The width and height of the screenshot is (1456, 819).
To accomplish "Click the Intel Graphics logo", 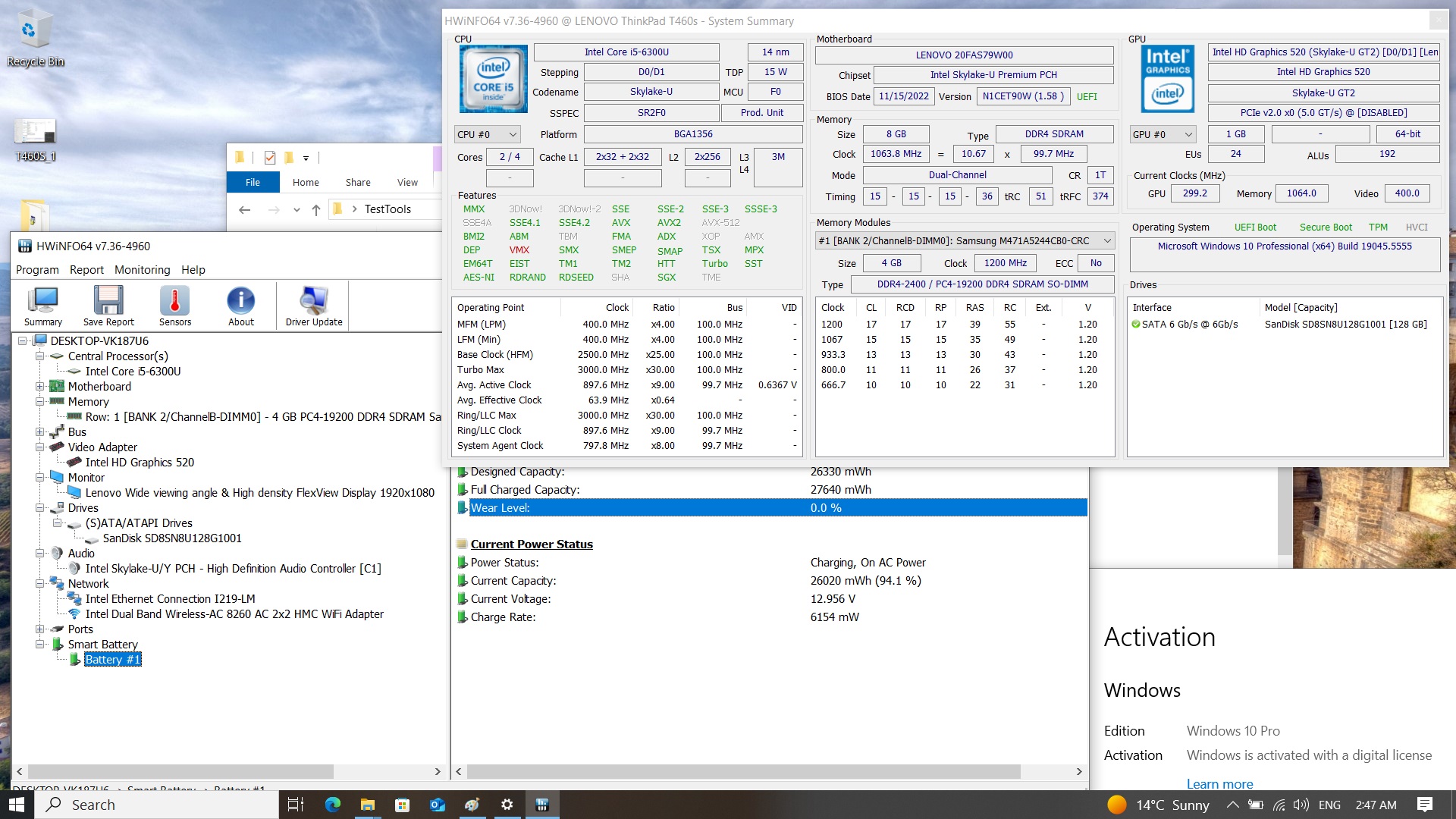I will pos(1168,80).
